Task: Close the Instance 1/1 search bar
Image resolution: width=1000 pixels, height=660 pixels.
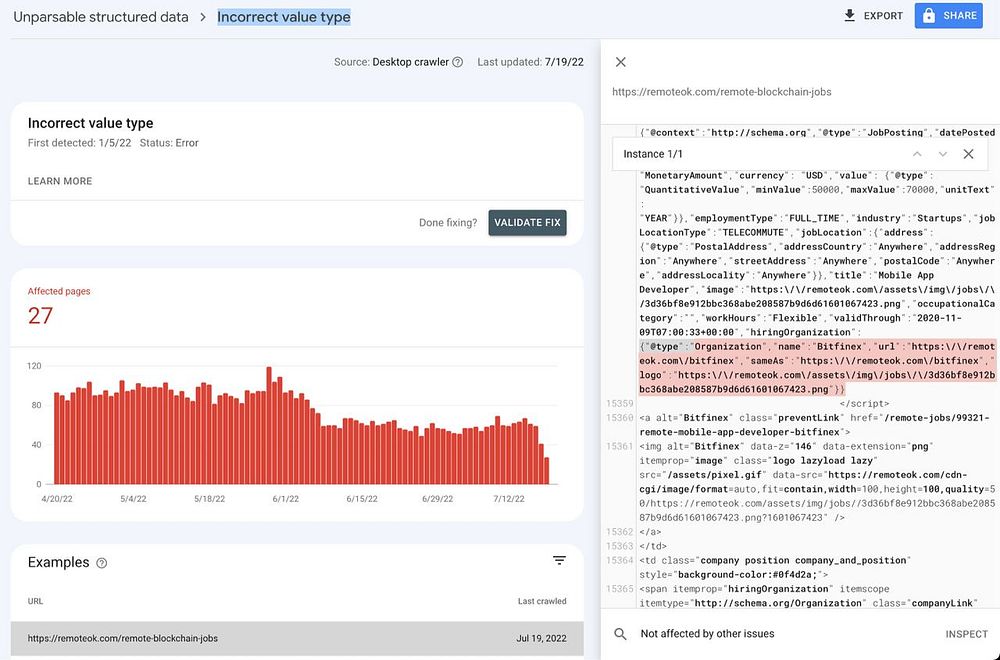Action: [968, 154]
